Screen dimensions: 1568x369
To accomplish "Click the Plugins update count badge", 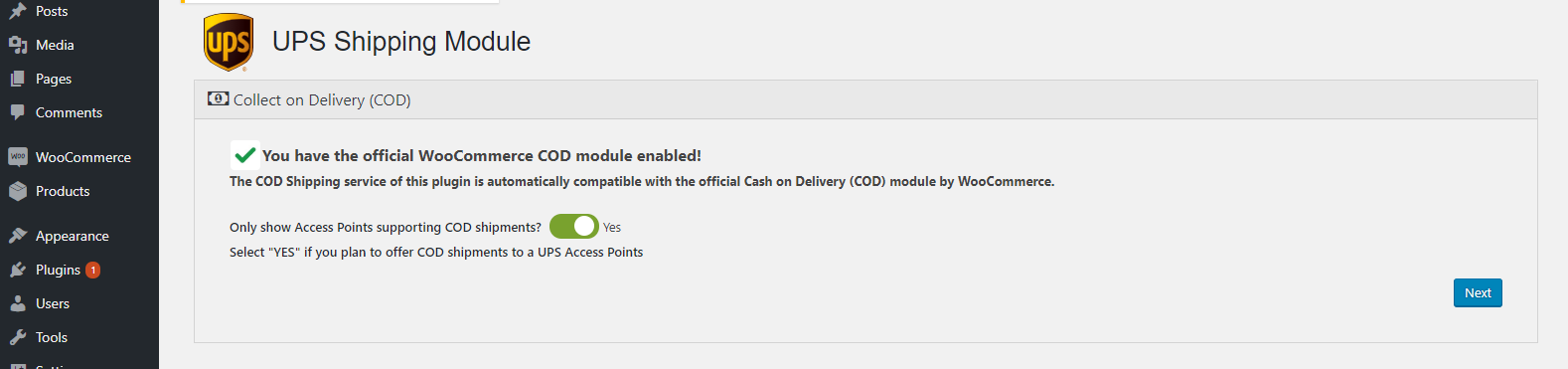I will pos(92,270).
